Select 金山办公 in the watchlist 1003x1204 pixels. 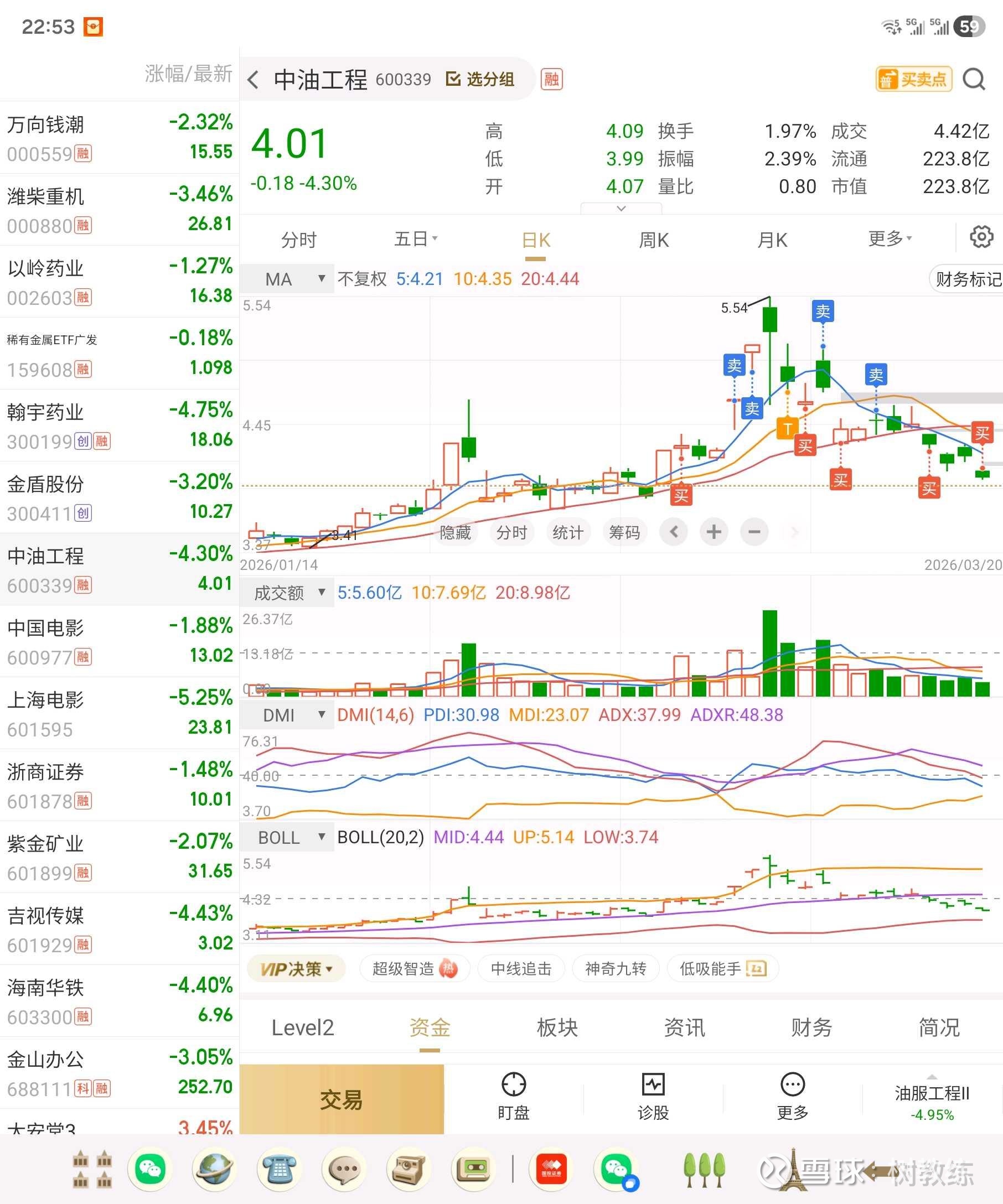(119, 1072)
